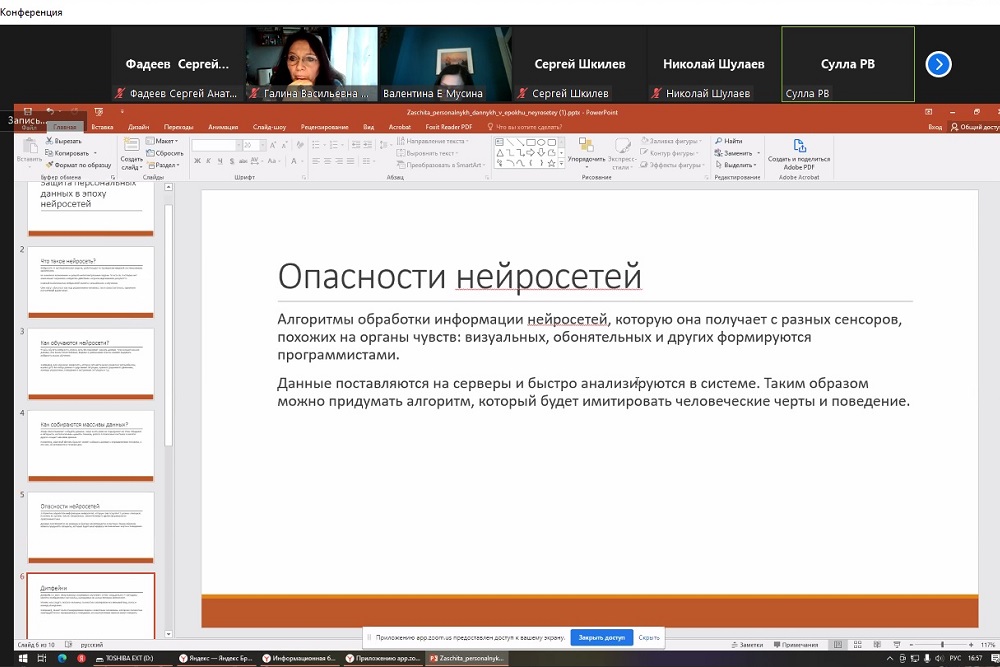The image size is (1000, 667).
Task: Click the Cut (Вырезать) scissors icon
Action: pos(51,141)
